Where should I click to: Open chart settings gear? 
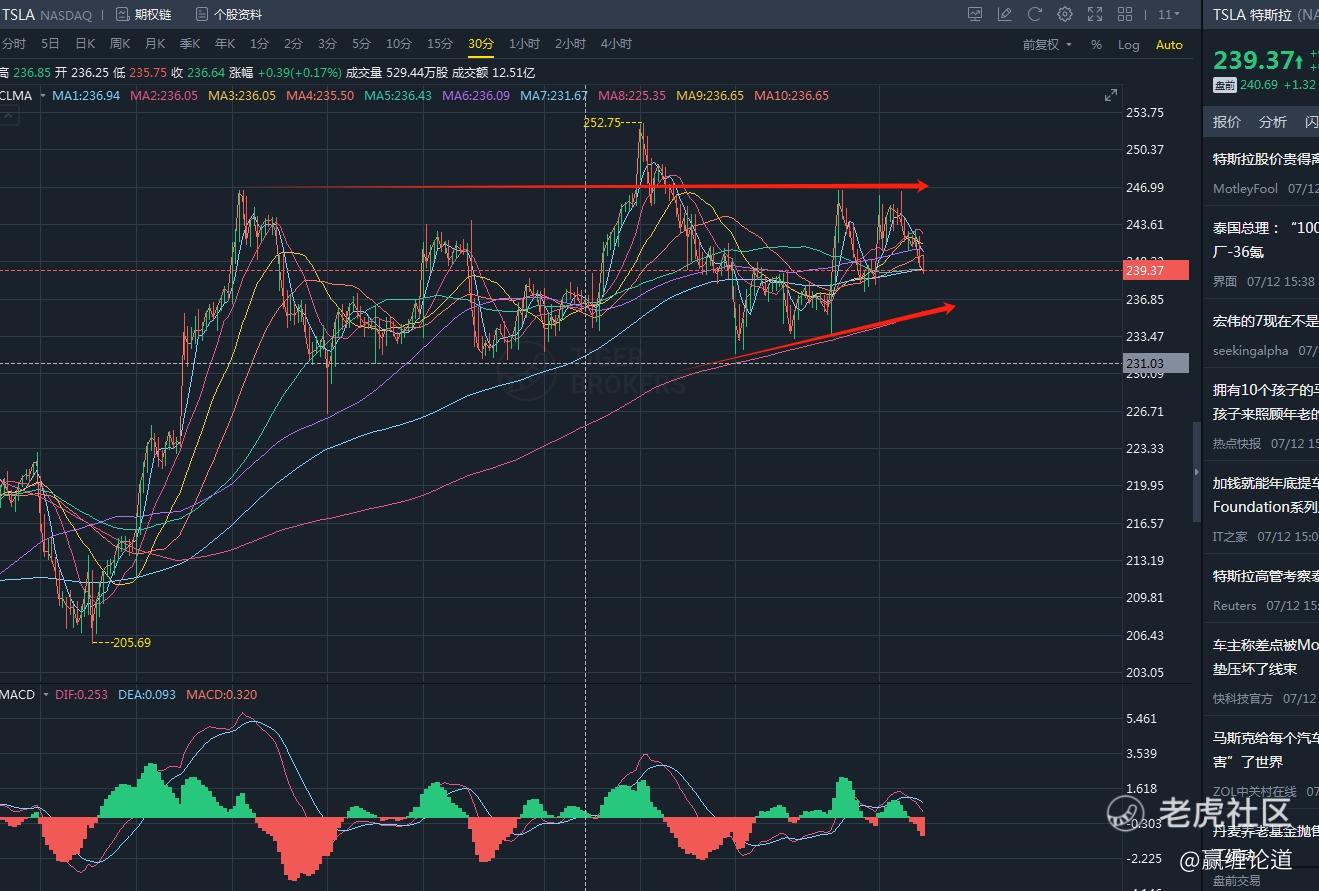coord(1065,15)
